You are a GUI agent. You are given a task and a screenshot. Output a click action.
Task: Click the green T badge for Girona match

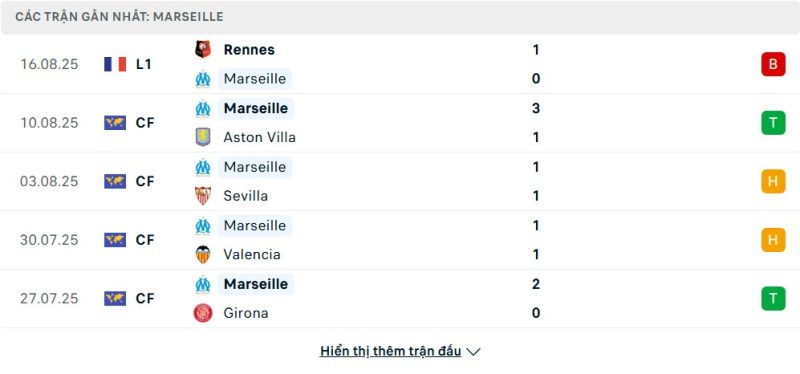pyautogui.click(x=773, y=298)
